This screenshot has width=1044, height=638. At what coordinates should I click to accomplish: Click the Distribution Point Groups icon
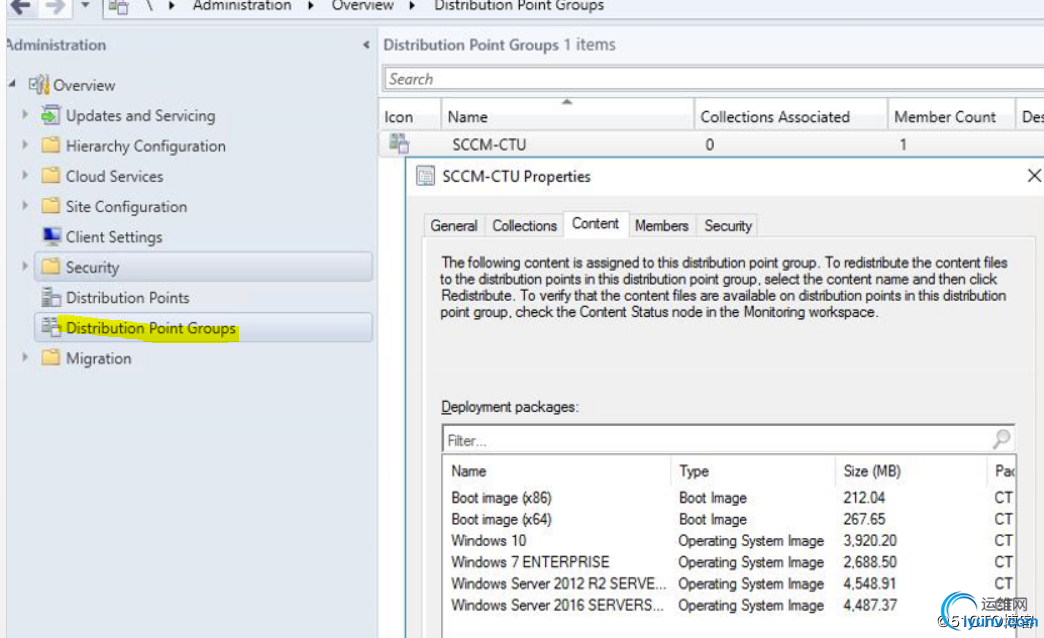tap(51, 326)
